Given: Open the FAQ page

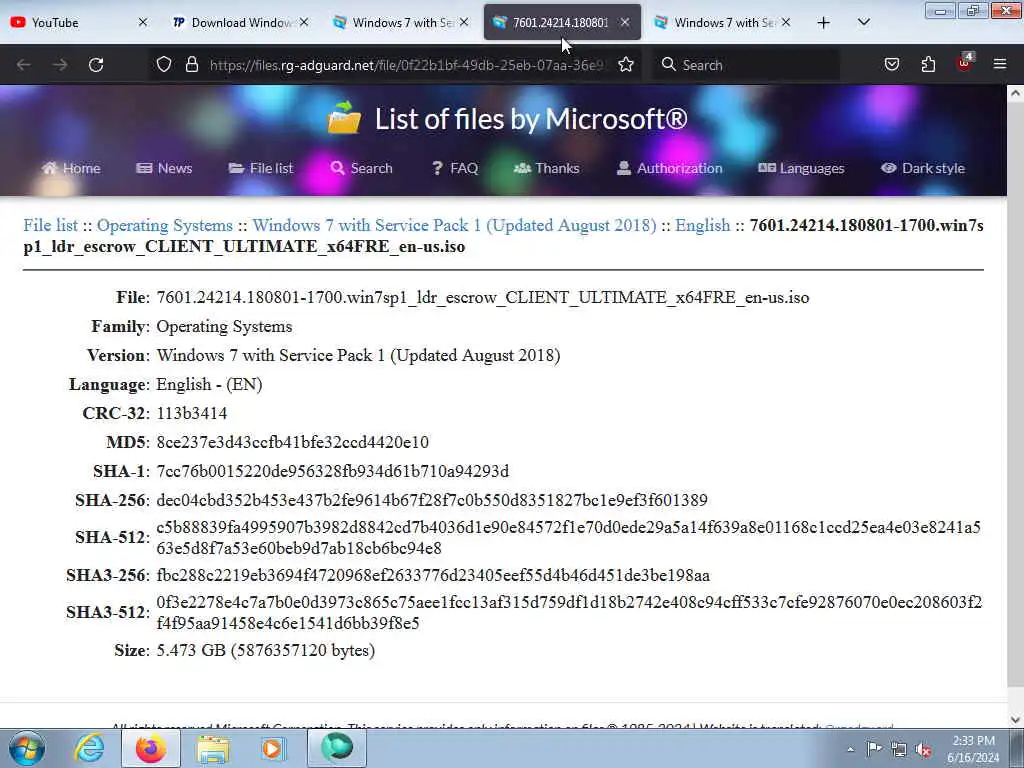Looking at the screenshot, I should tap(455, 168).
